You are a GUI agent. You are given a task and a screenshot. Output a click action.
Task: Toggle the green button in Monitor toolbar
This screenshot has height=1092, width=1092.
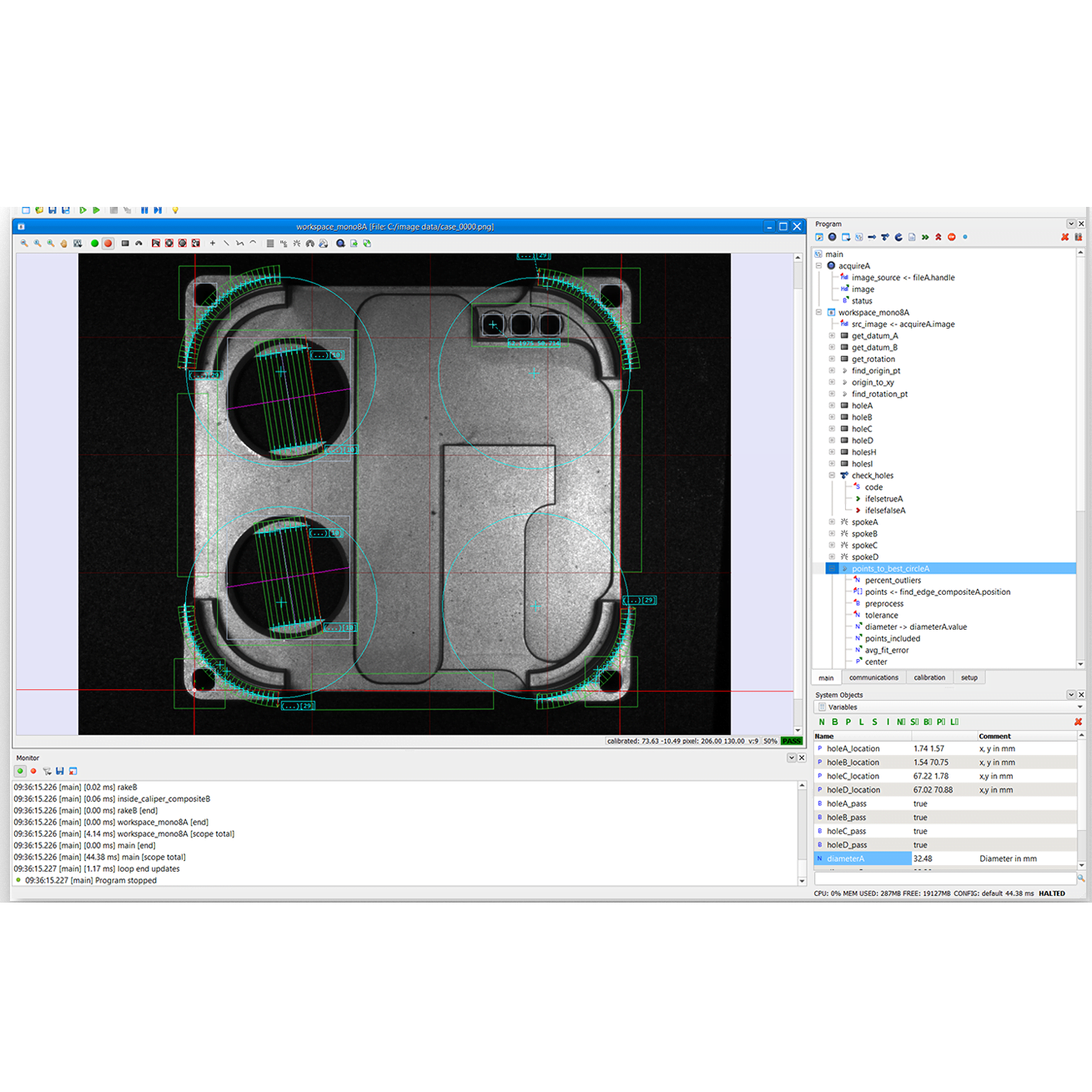20,771
